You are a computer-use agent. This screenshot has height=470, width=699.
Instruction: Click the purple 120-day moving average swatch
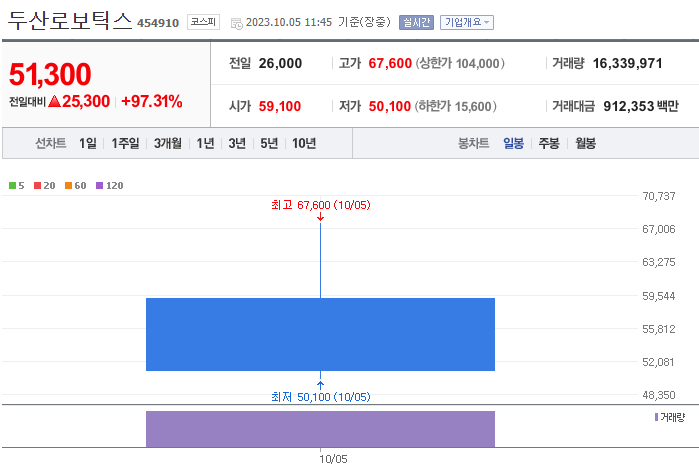tap(99, 186)
